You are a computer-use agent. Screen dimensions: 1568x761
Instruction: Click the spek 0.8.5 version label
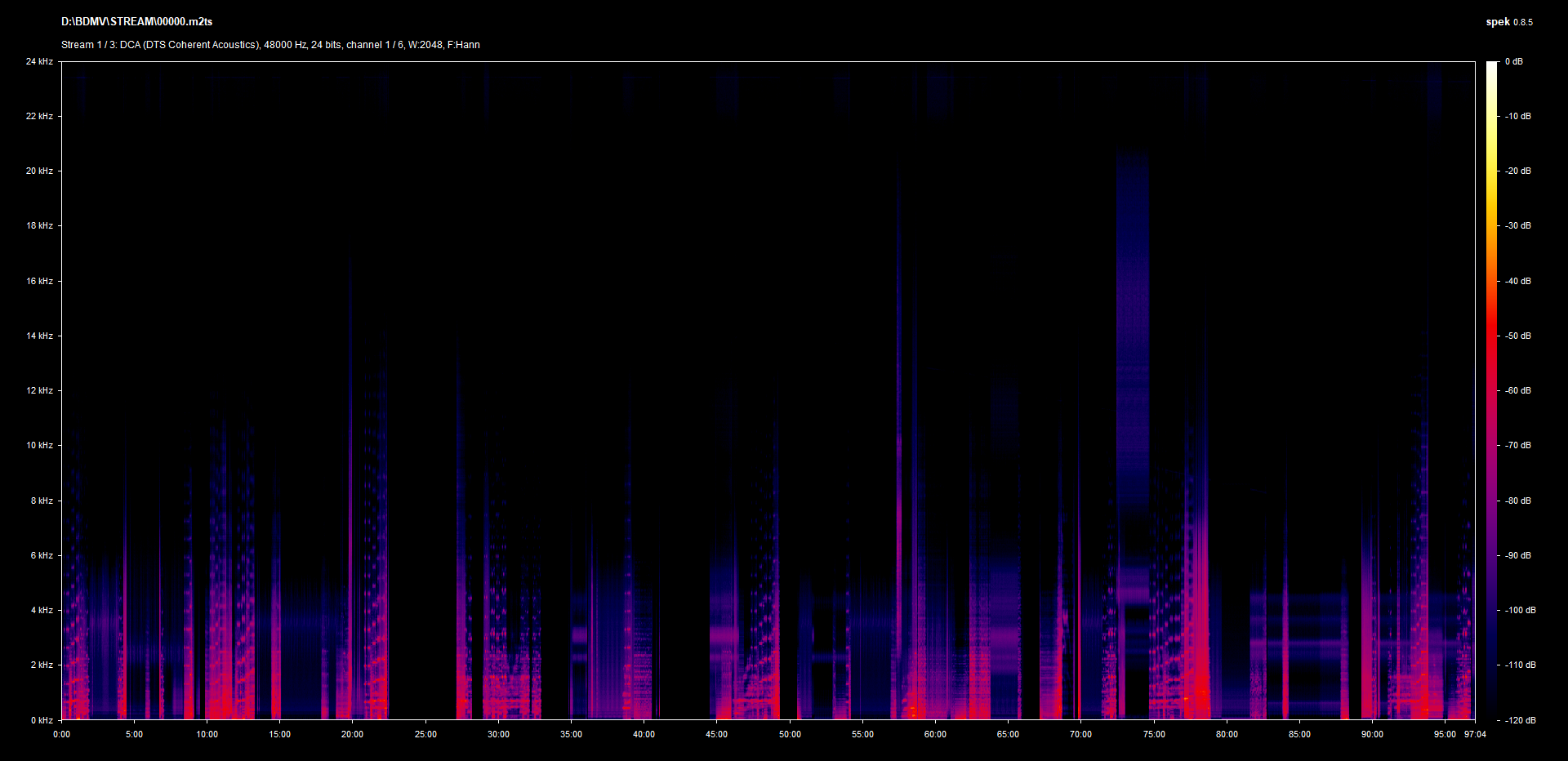click(x=1508, y=22)
